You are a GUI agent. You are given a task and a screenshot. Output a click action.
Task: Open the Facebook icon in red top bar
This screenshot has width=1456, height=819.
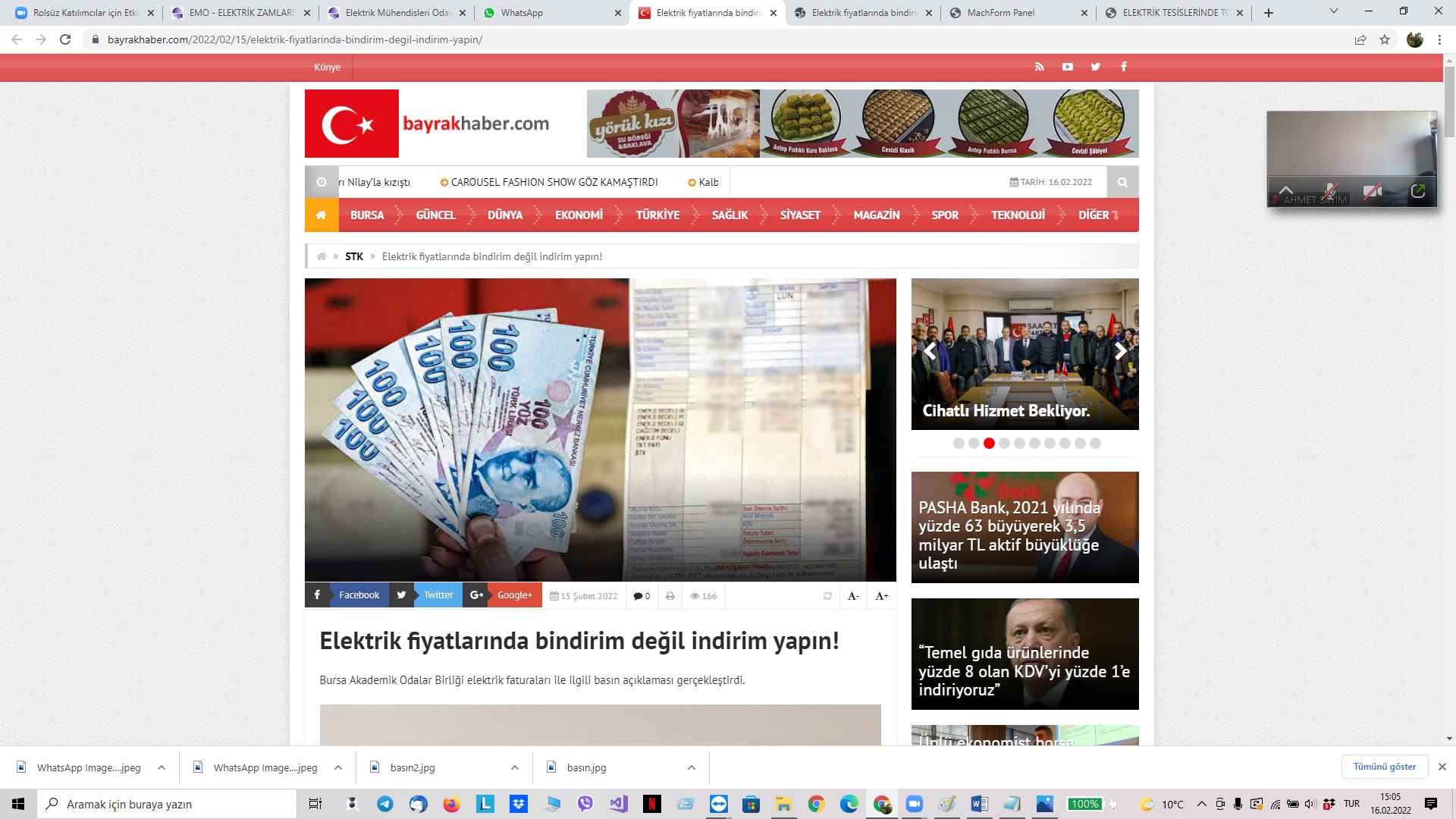[1123, 67]
